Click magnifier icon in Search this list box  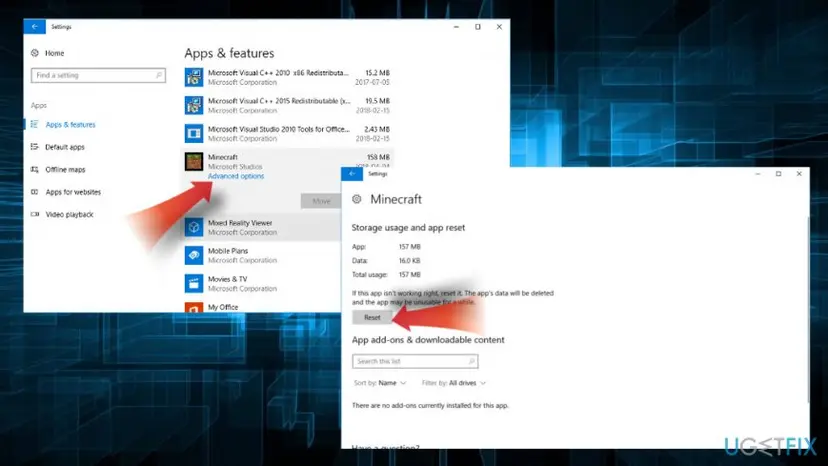471,361
